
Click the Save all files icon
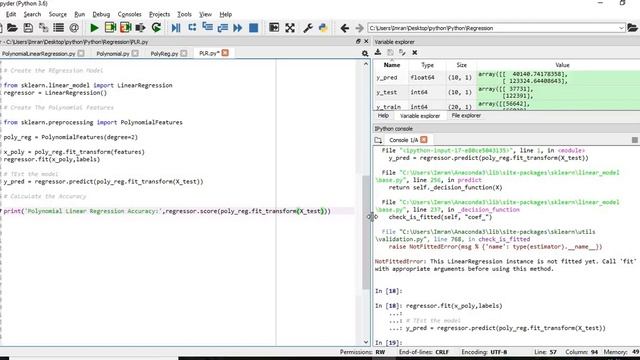(x=43, y=28)
